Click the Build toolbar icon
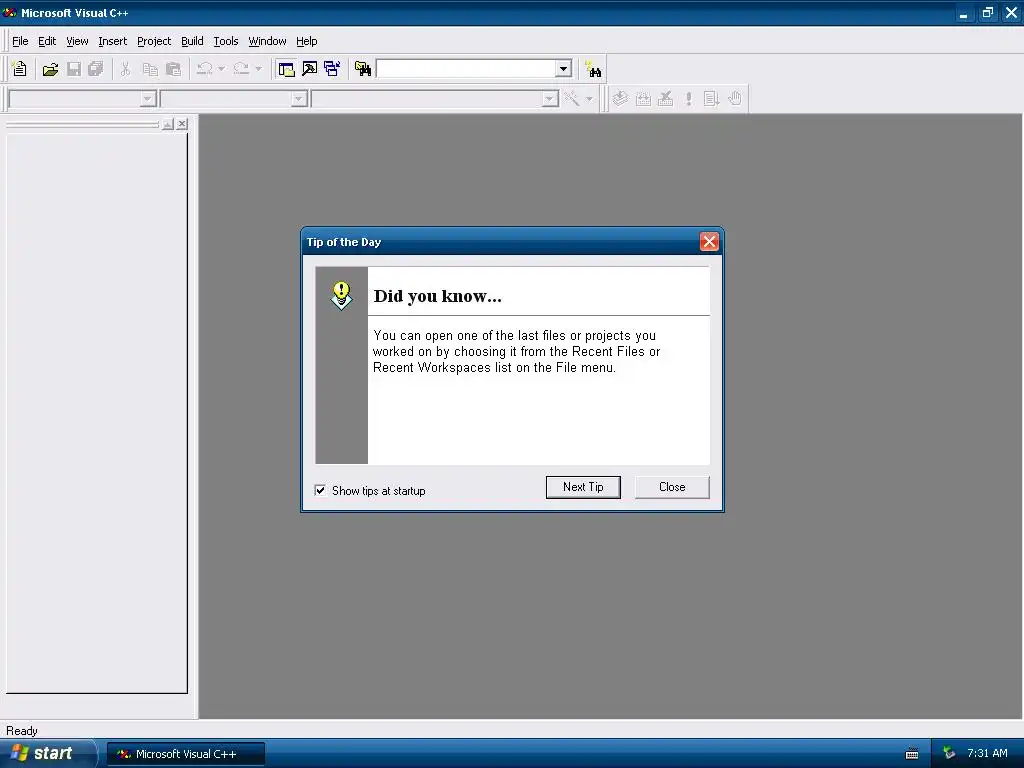1024x768 pixels. tap(643, 99)
